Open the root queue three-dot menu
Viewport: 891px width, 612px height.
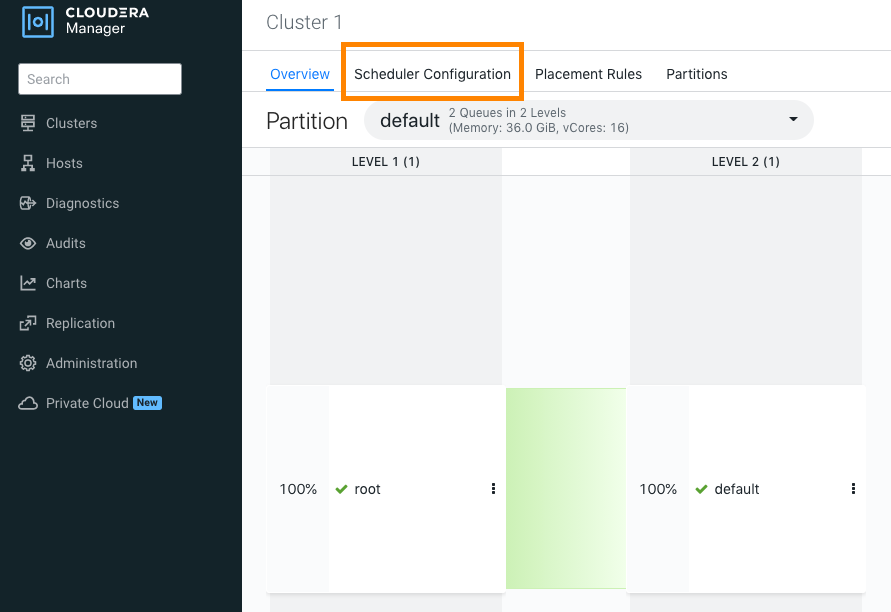(493, 489)
